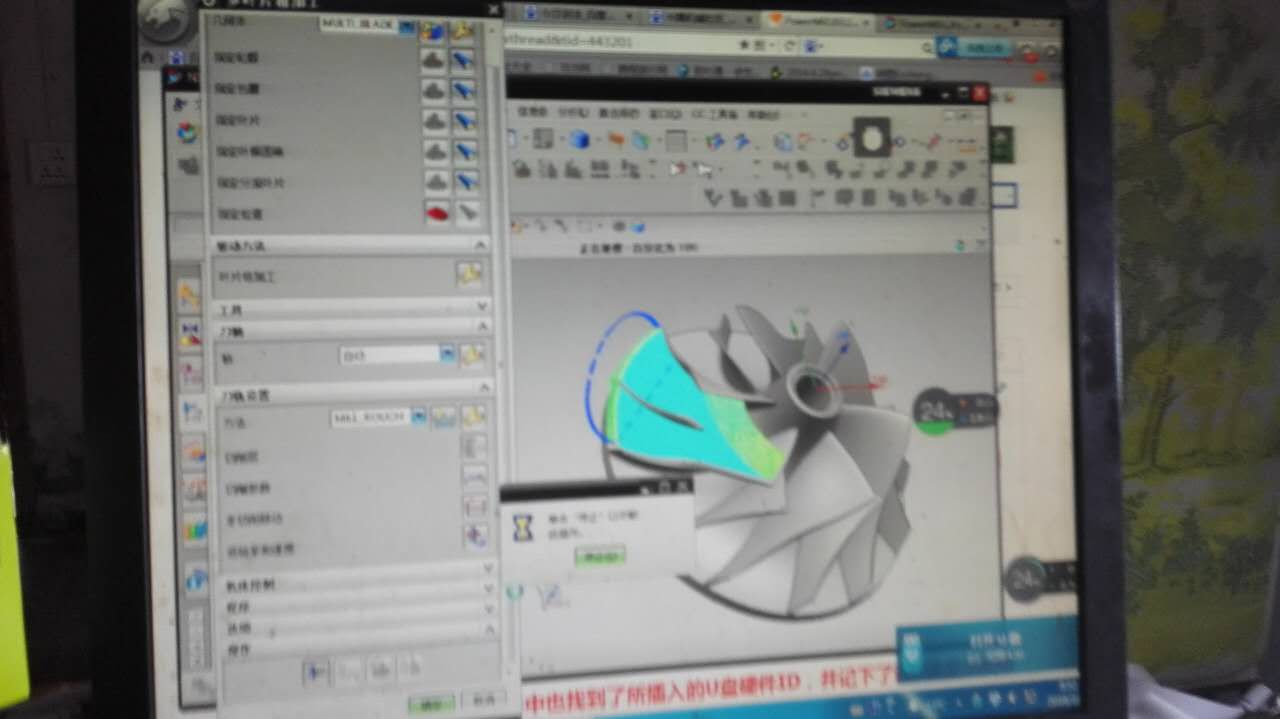
Task: Open 进给率和速度 (Feeds and Speeds) via its icon
Action: [477, 538]
